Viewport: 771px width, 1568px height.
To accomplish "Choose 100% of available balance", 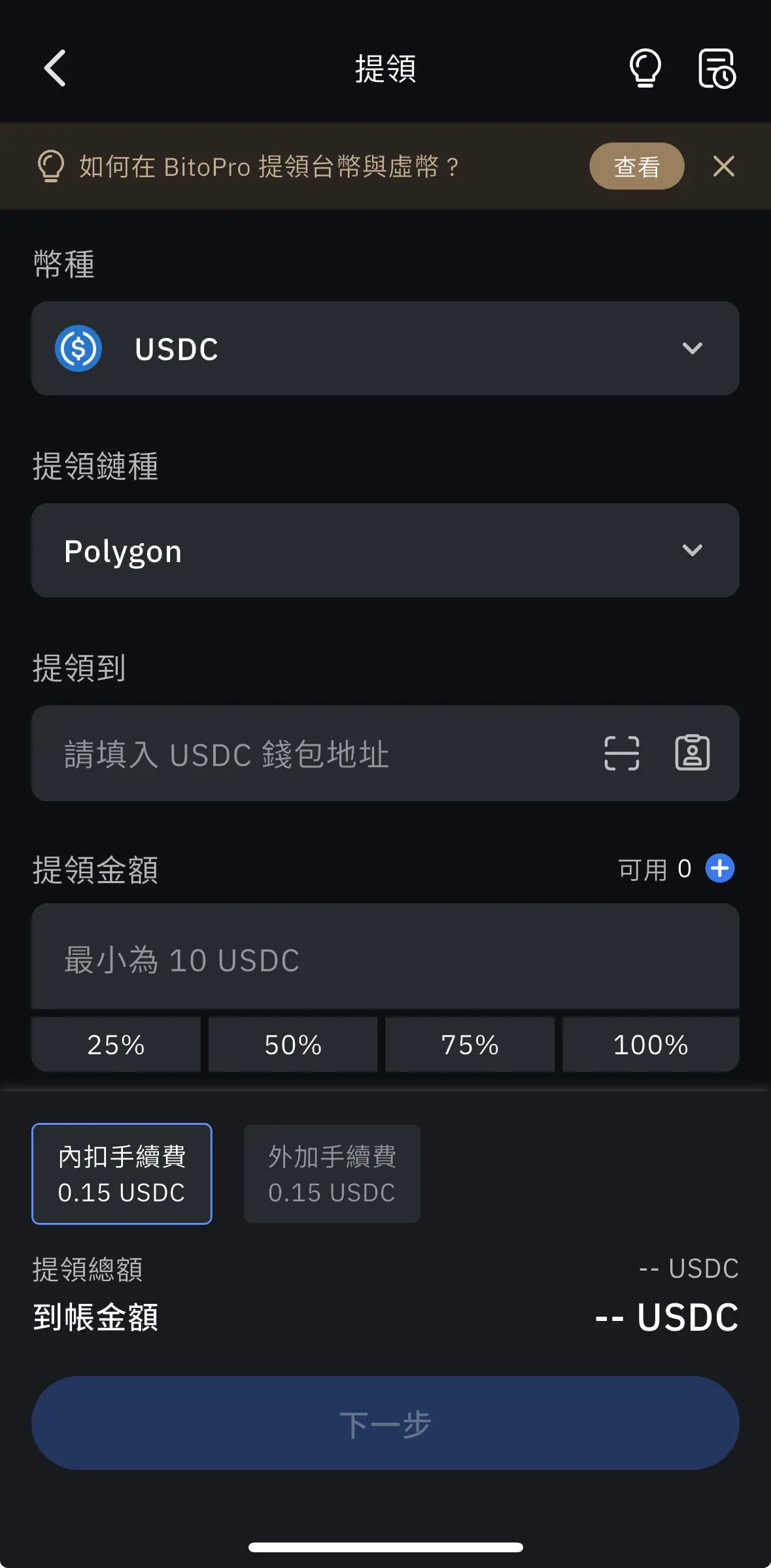I will (x=650, y=1044).
